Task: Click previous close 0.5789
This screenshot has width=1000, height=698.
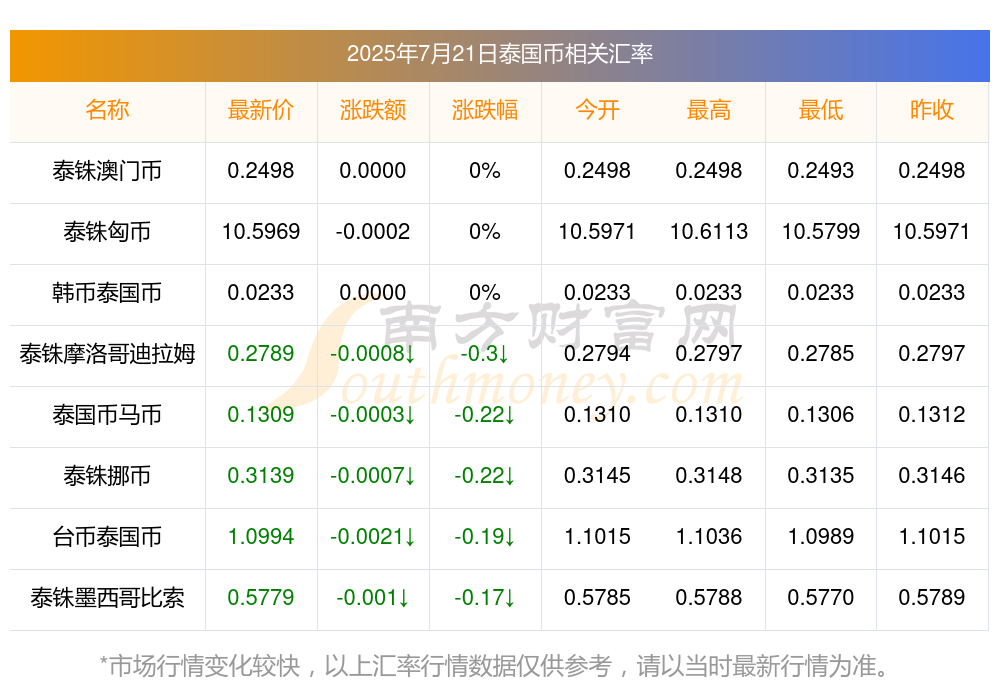Action: tap(932, 598)
